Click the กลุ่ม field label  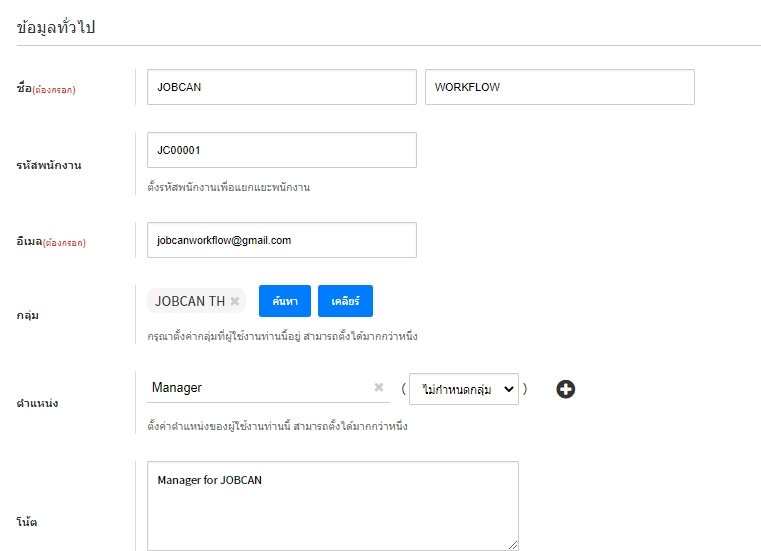click(x=29, y=315)
